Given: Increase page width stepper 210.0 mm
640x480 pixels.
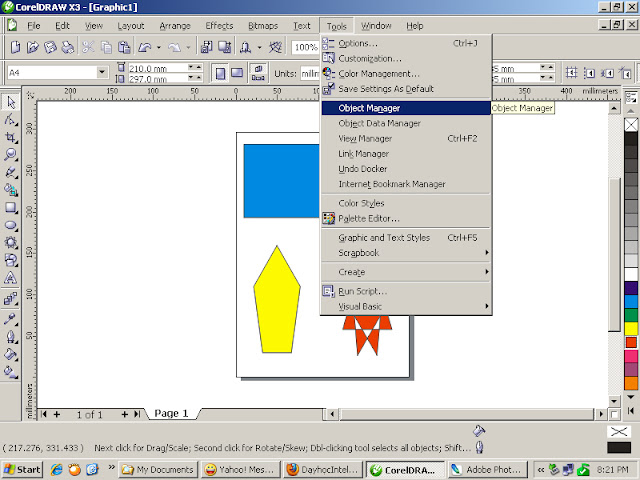Looking at the screenshot, I should pos(198,67).
